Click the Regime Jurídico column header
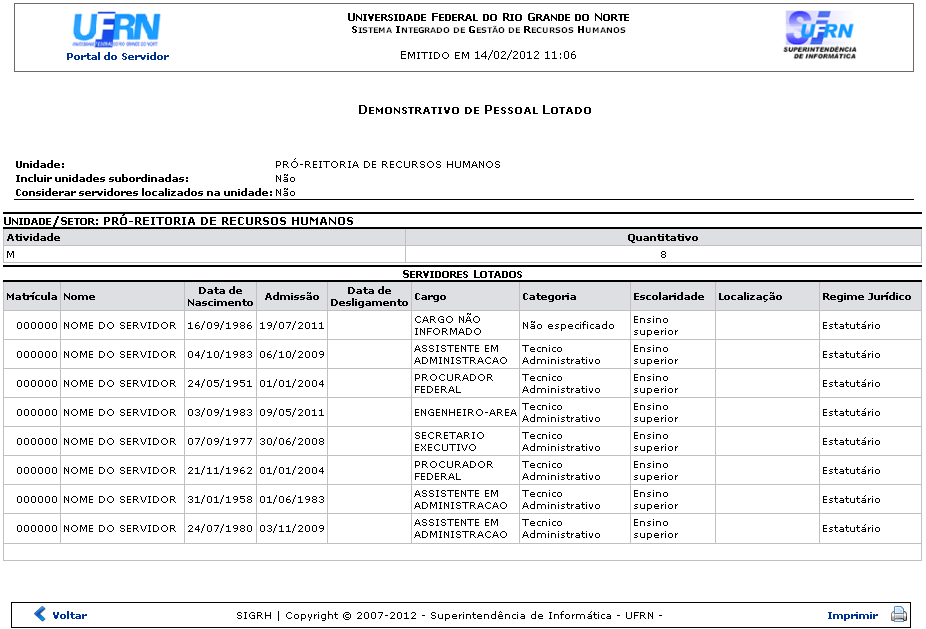This screenshot has width=926, height=629. 866,297
